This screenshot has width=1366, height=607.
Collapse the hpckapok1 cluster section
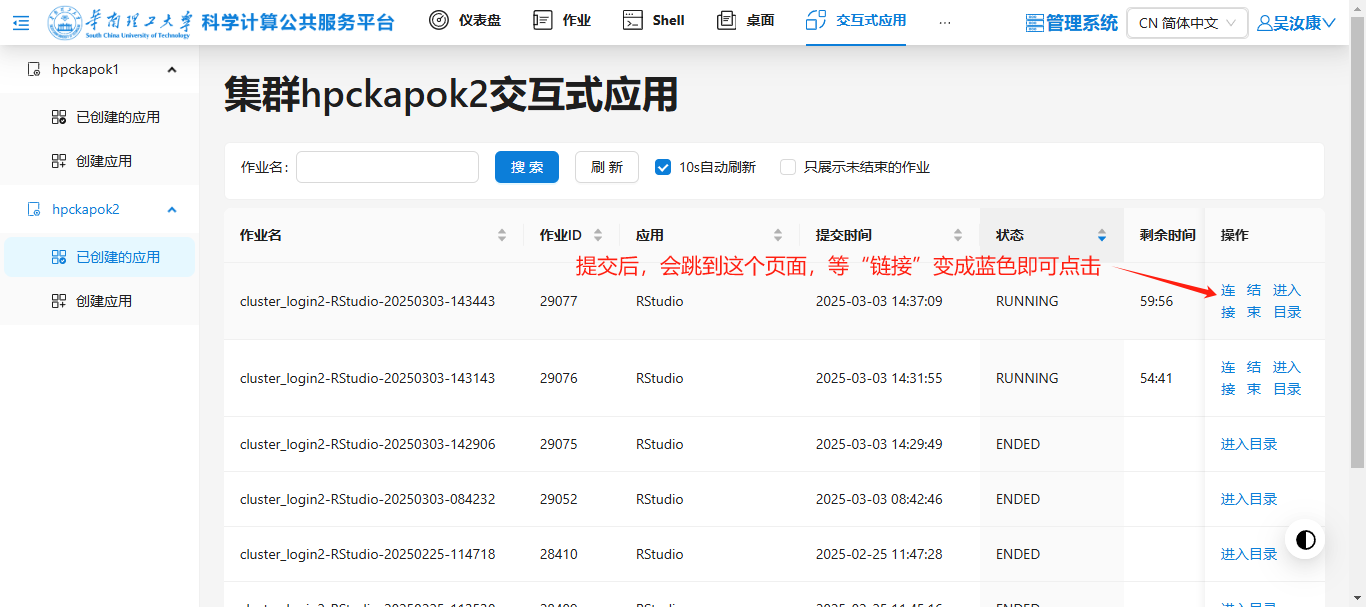tap(172, 70)
